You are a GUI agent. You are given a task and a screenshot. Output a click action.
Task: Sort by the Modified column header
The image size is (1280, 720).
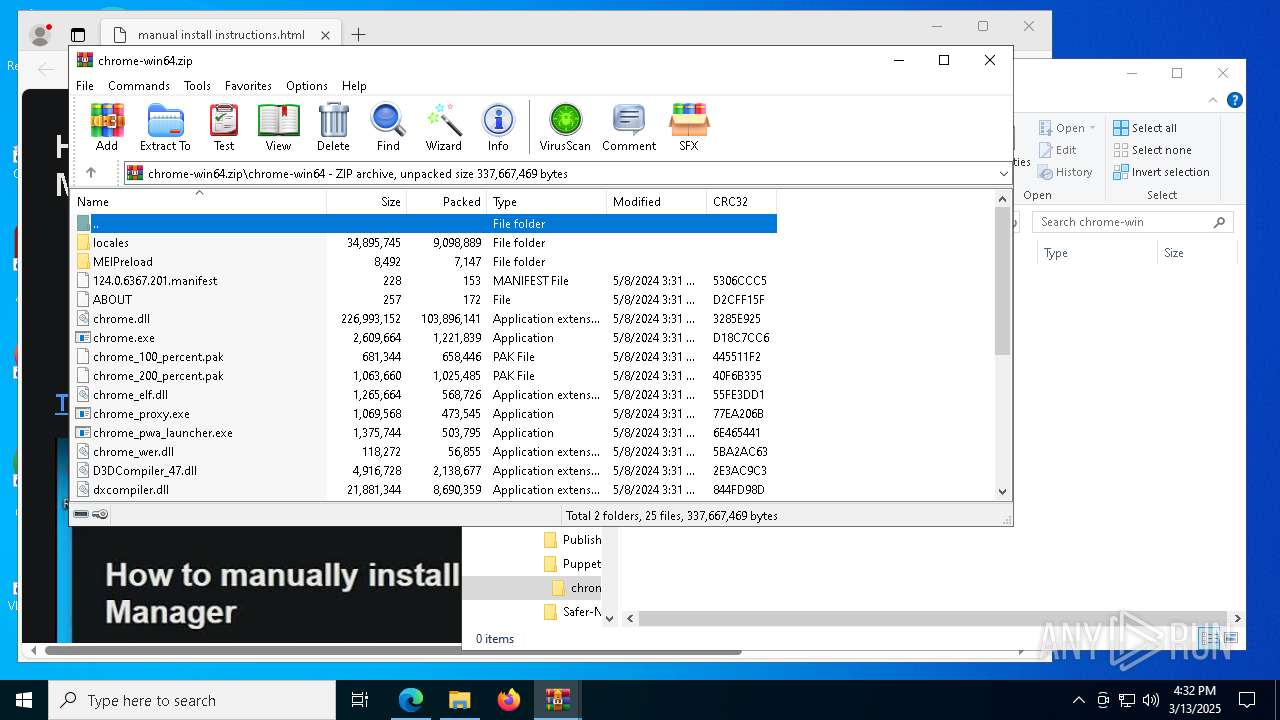pyautogui.click(x=657, y=201)
